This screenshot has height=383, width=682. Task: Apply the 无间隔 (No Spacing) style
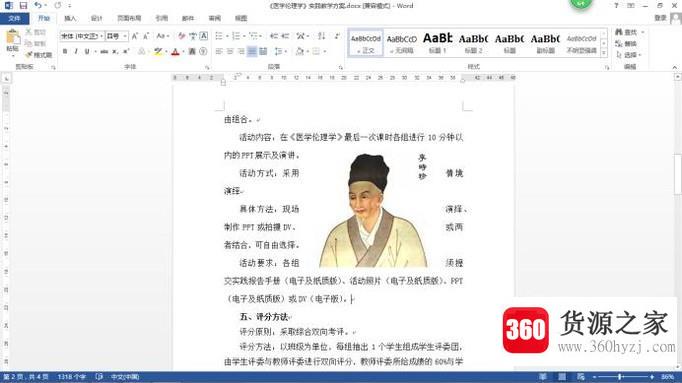[x=401, y=43]
